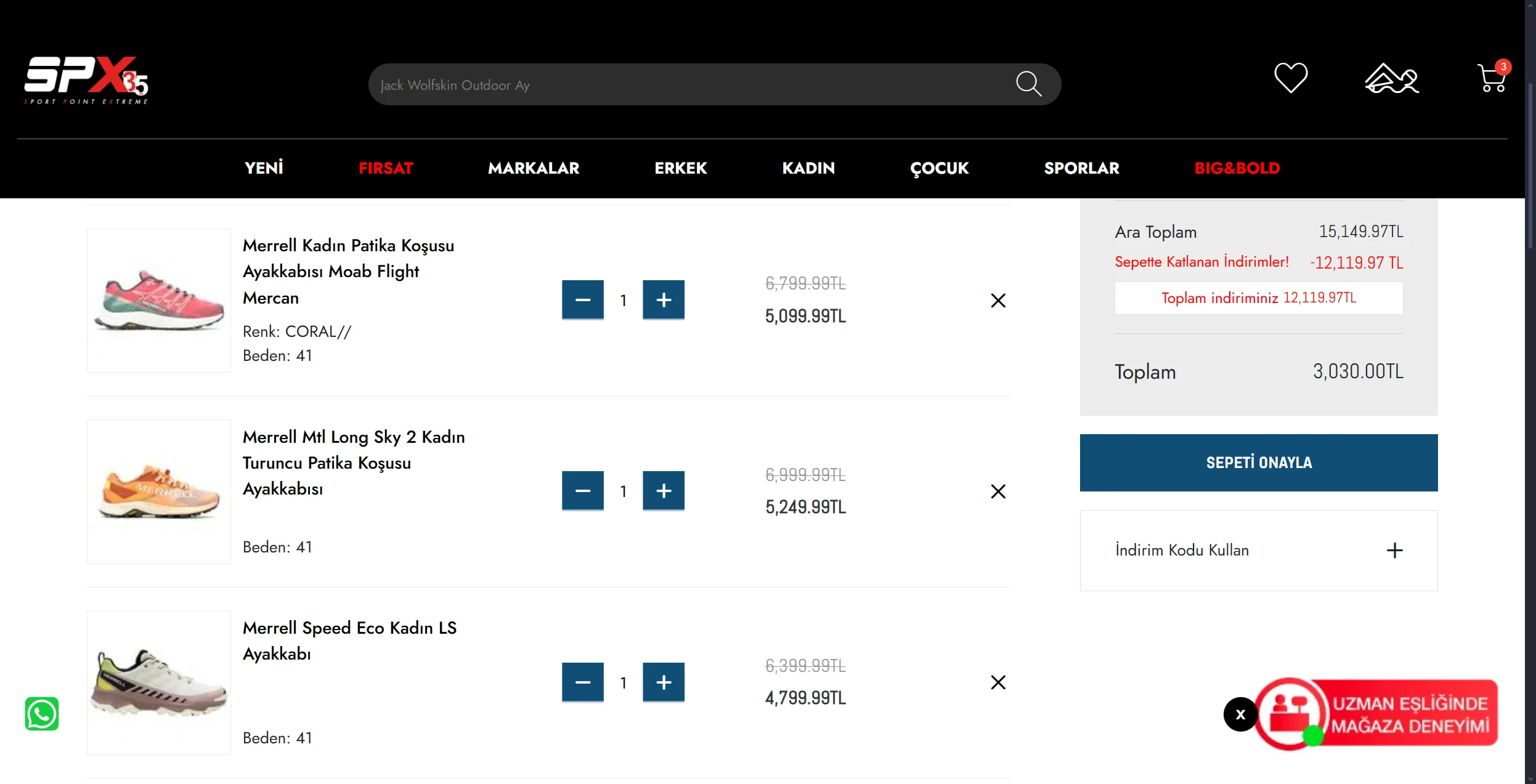Click the shopping cart icon
The width and height of the screenshot is (1536, 784).
pos(1491,79)
